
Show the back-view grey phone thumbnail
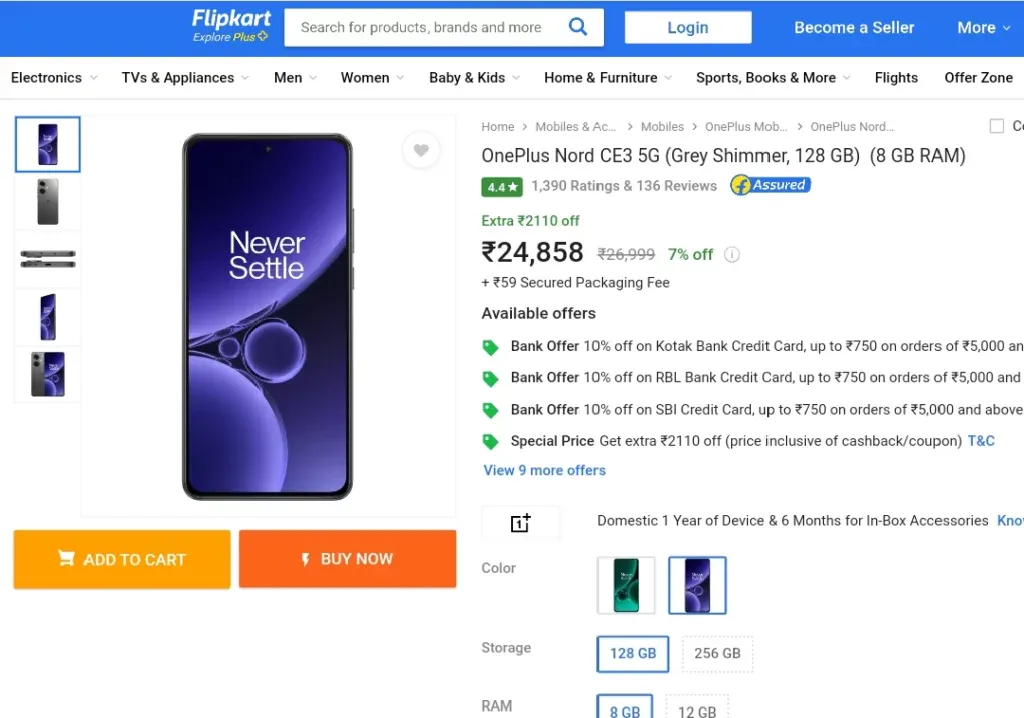pos(48,202)
